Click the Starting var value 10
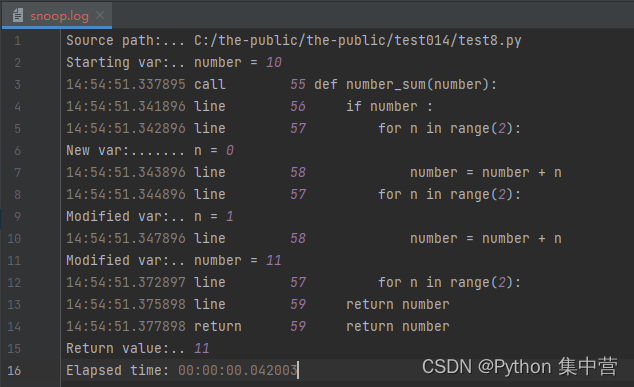Image resolution: width=634 pixels, height=387 pixels. [x=274, y=62]
